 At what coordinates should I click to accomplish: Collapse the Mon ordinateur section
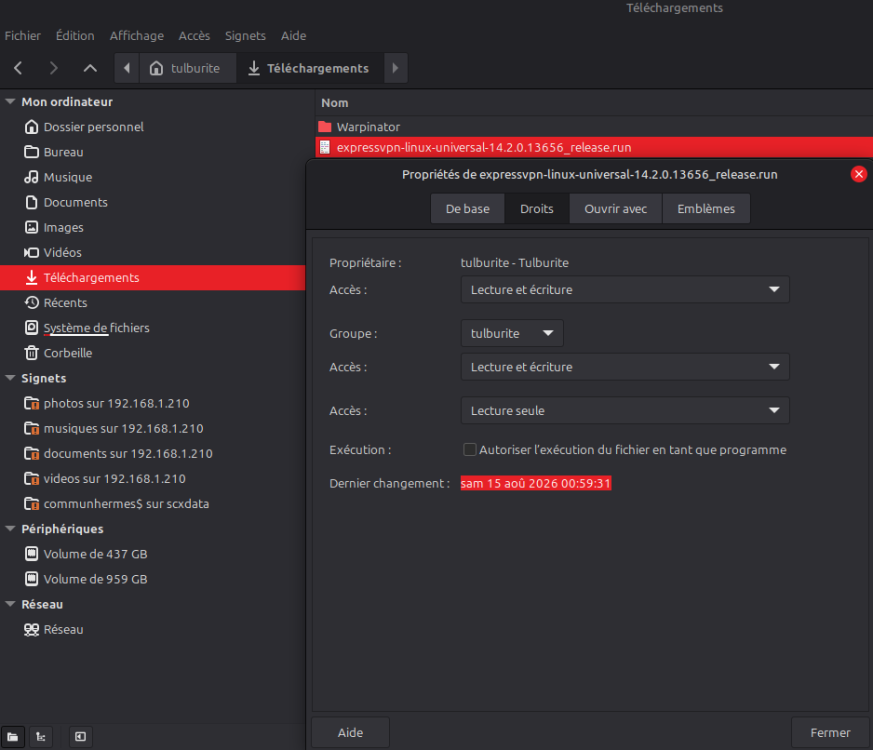coord(10,102)
